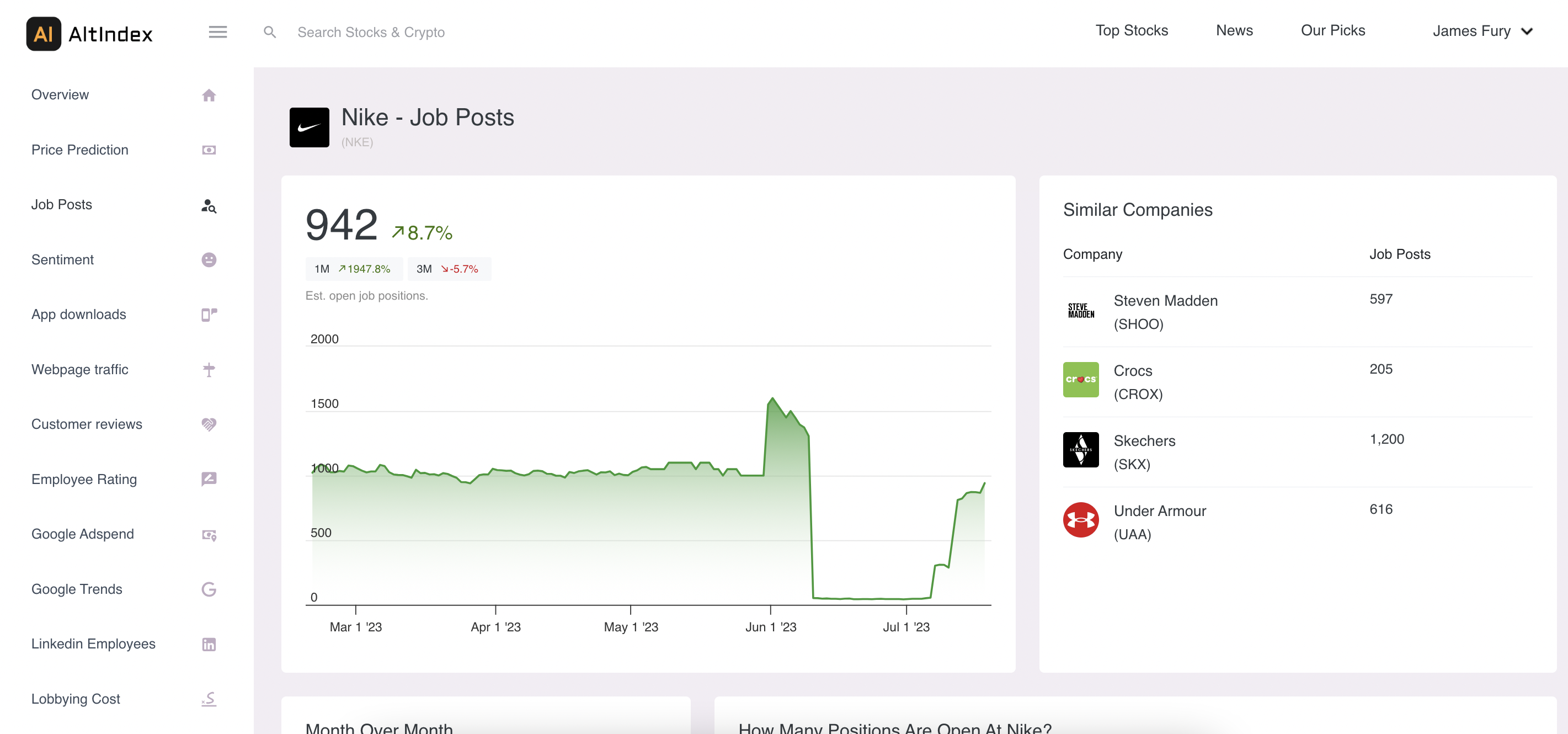Click the 'Nike - Job Posts' title

(427, 118)
